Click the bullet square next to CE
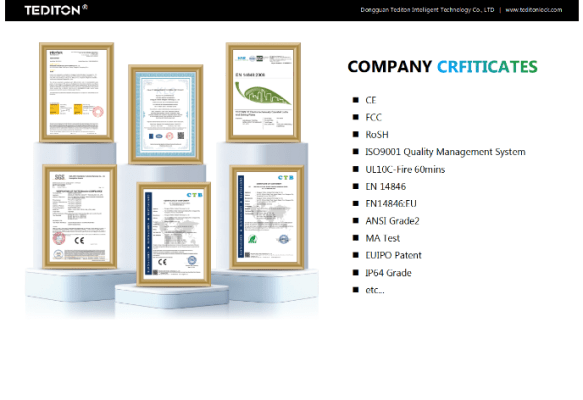 (x=356, y=100)
